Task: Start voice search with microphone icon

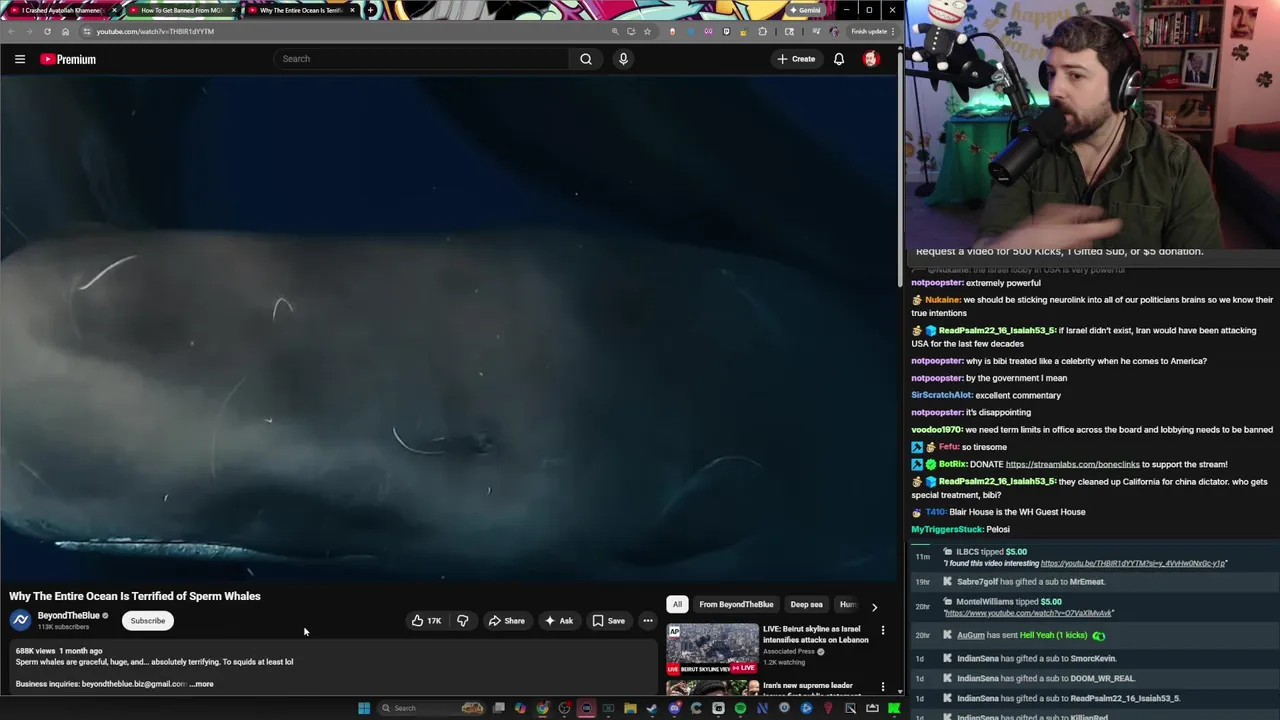Action: (623, 59)
